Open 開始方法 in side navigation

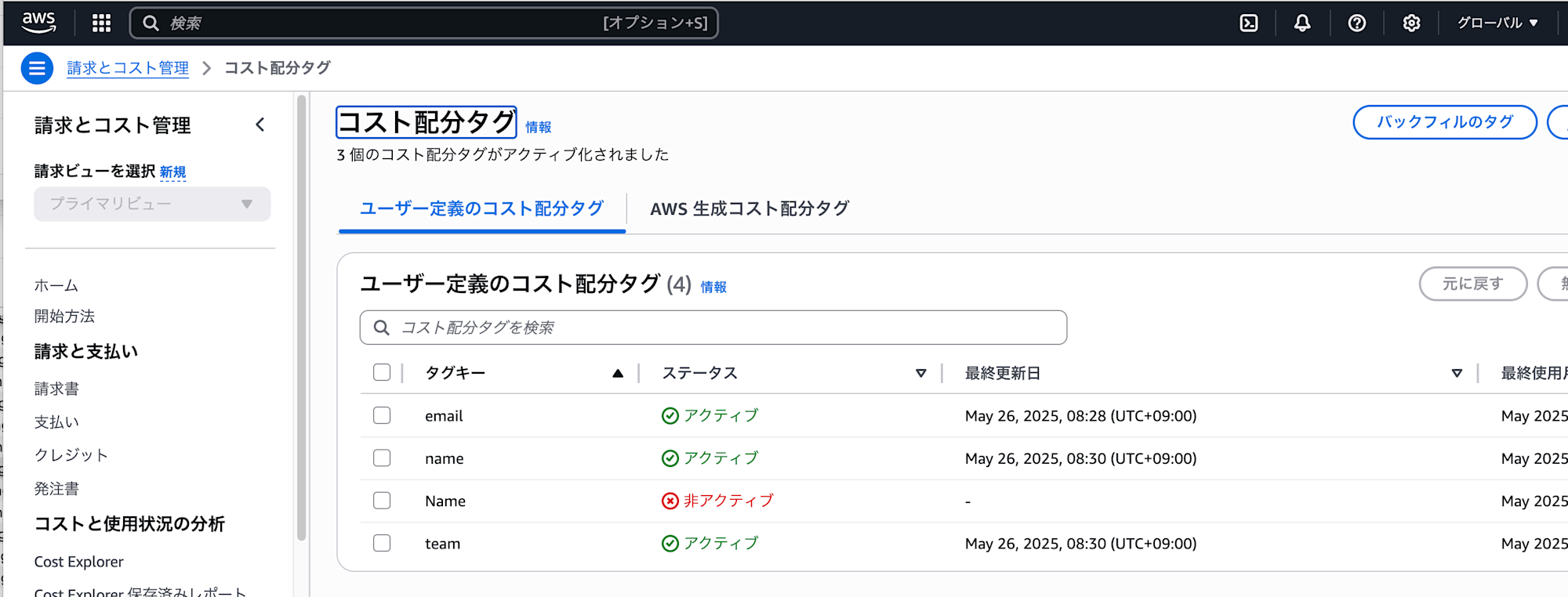click(64, 316)
